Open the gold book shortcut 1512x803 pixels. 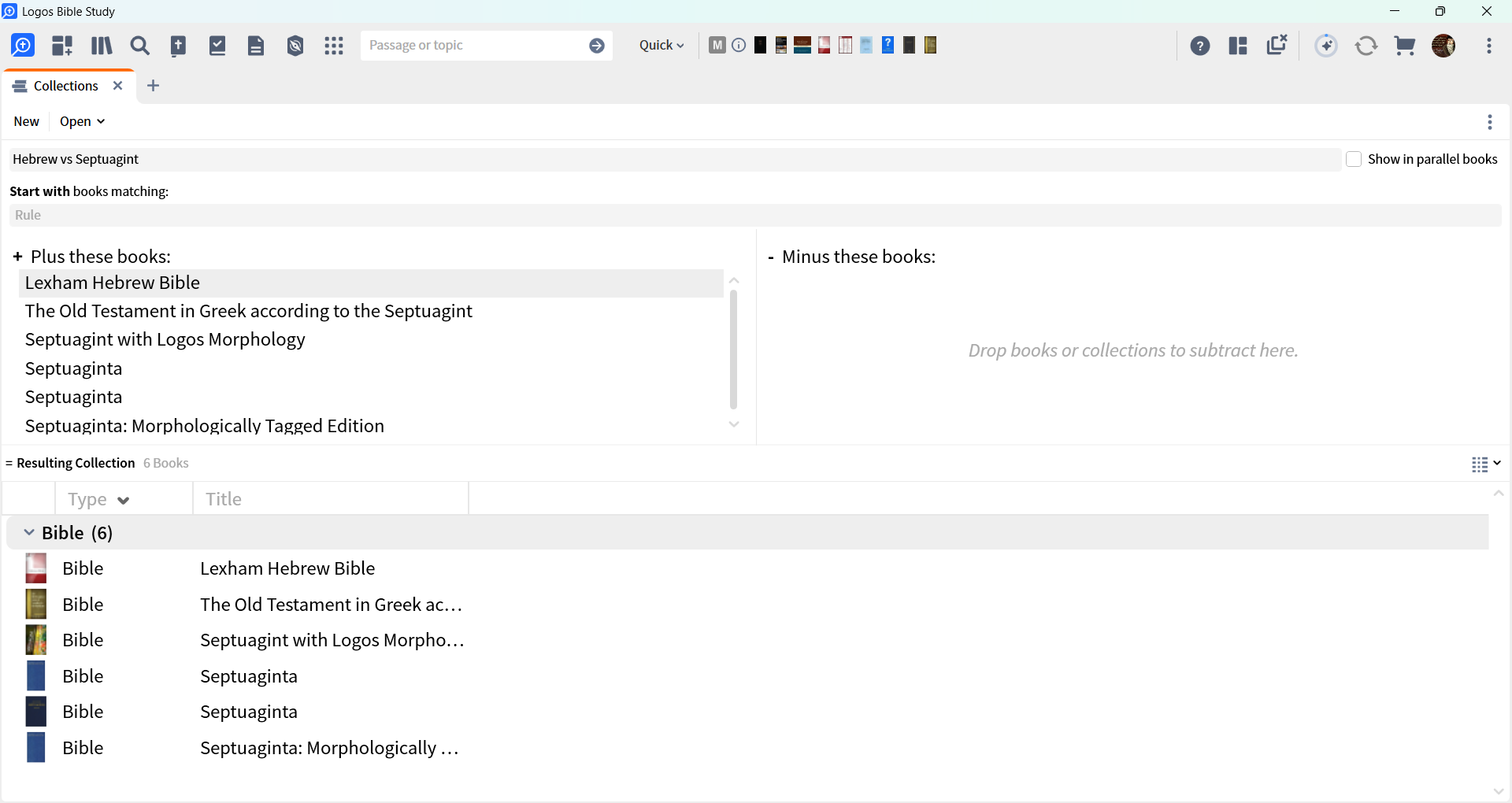pos(930,45)
